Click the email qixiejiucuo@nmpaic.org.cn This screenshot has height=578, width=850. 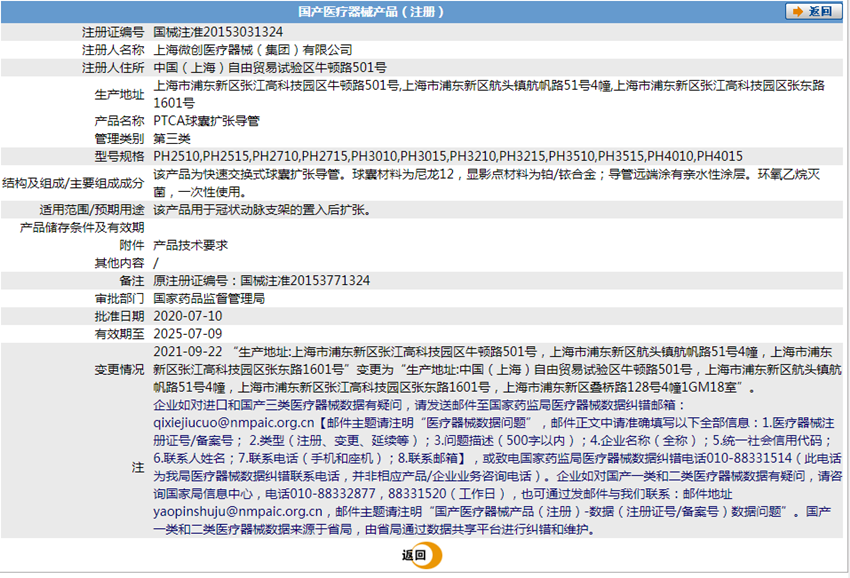[x=234, y=423]
